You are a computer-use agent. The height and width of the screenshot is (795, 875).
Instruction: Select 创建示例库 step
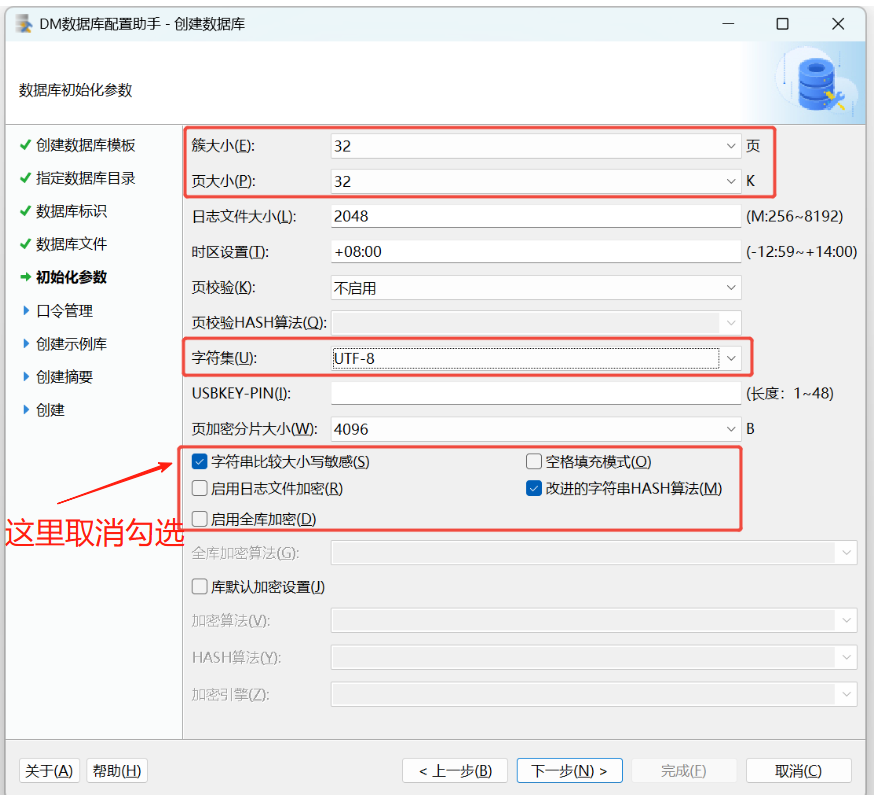point(71,344)
